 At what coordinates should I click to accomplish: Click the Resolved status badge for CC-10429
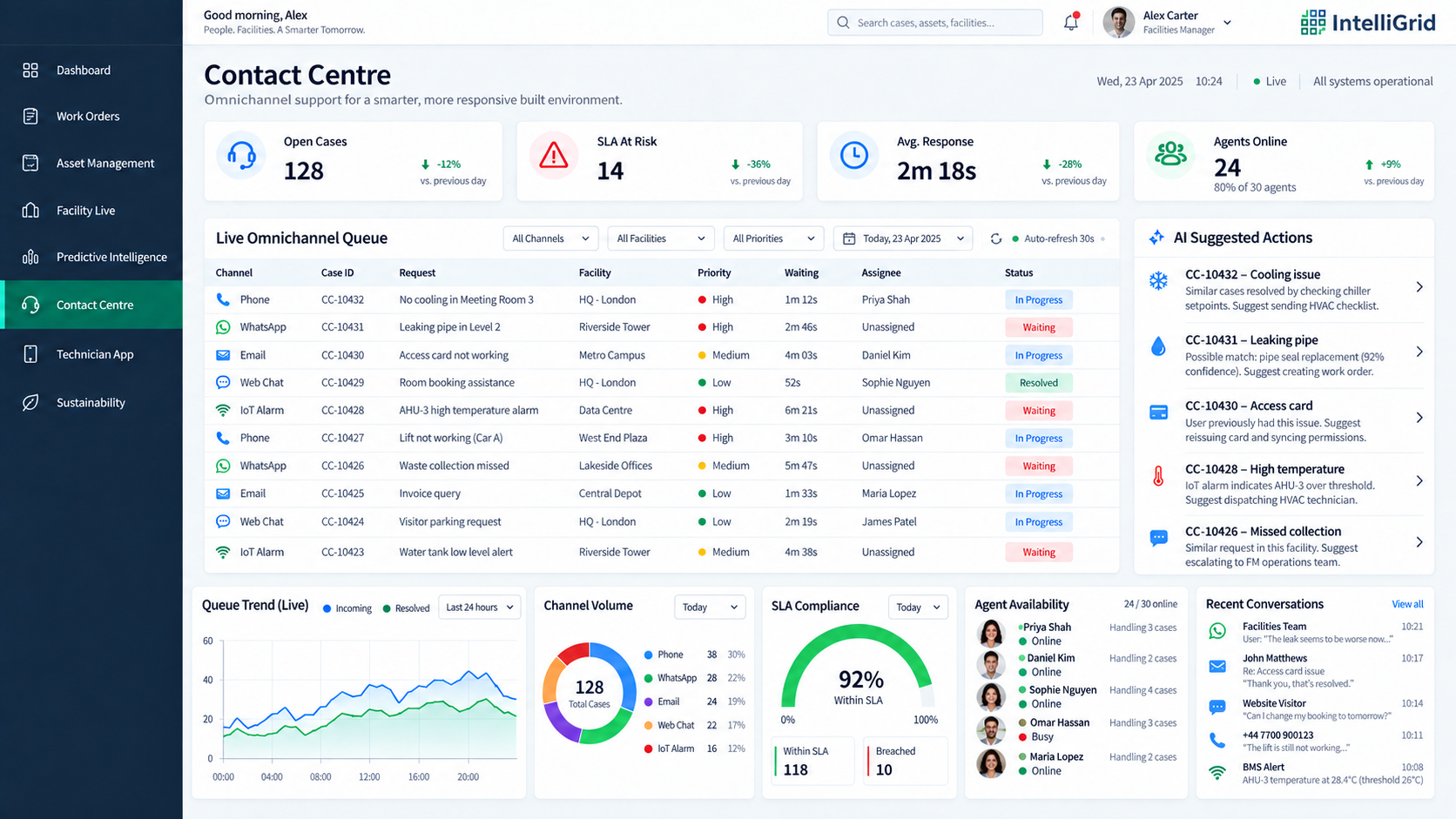[1038, 383]
